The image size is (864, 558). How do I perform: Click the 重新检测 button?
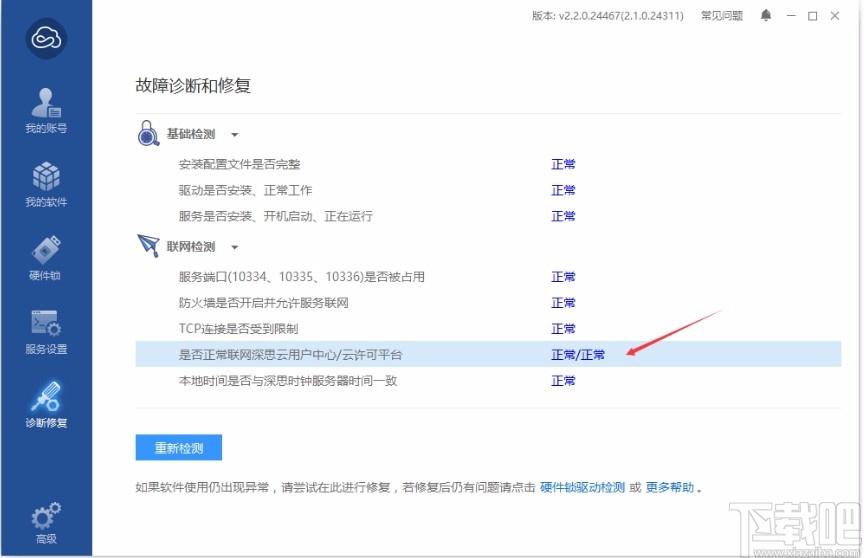pos(179,447)
